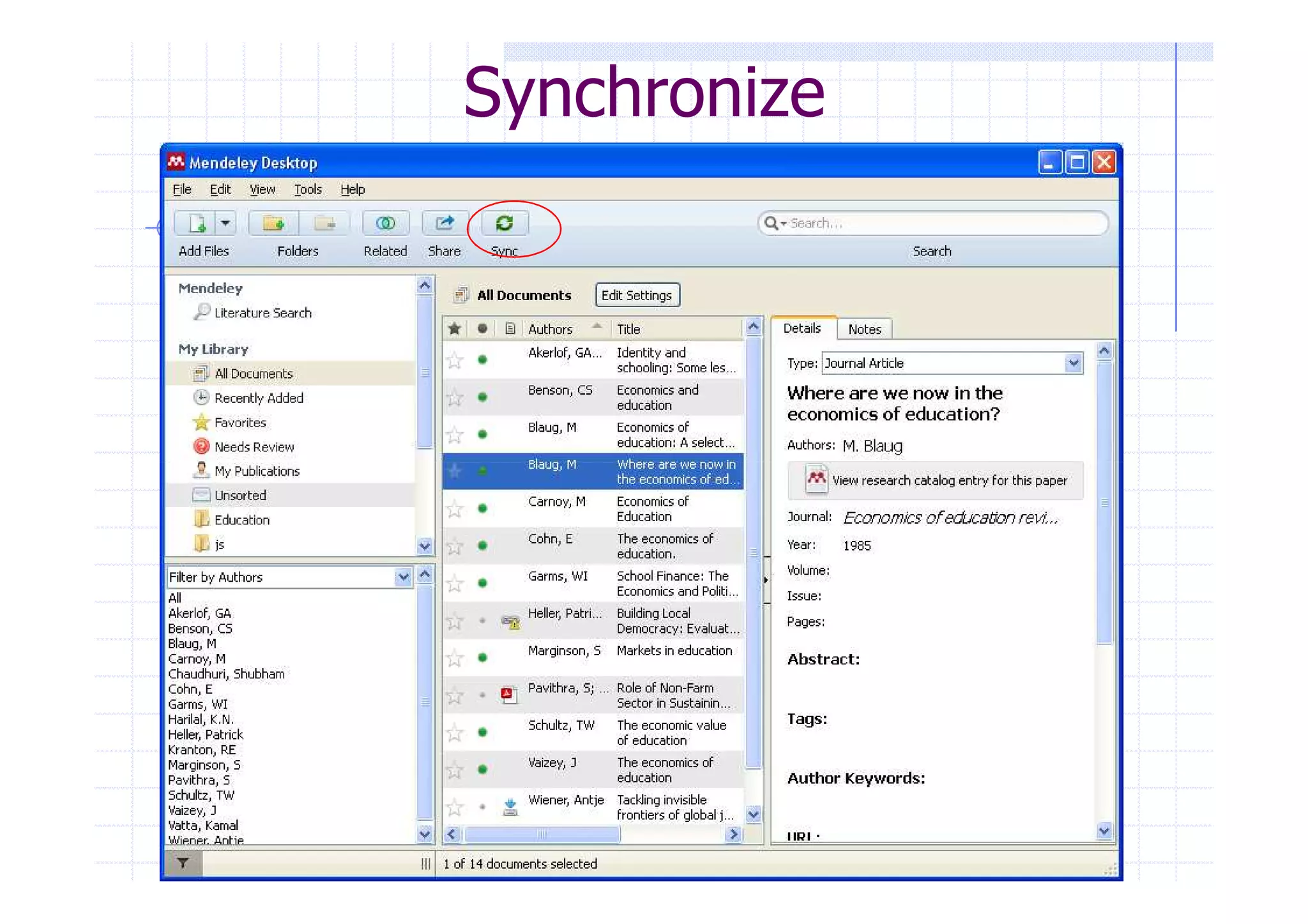
Task: Click the Year value 1985
Action: pyautogui.click(x=856, y=546)
